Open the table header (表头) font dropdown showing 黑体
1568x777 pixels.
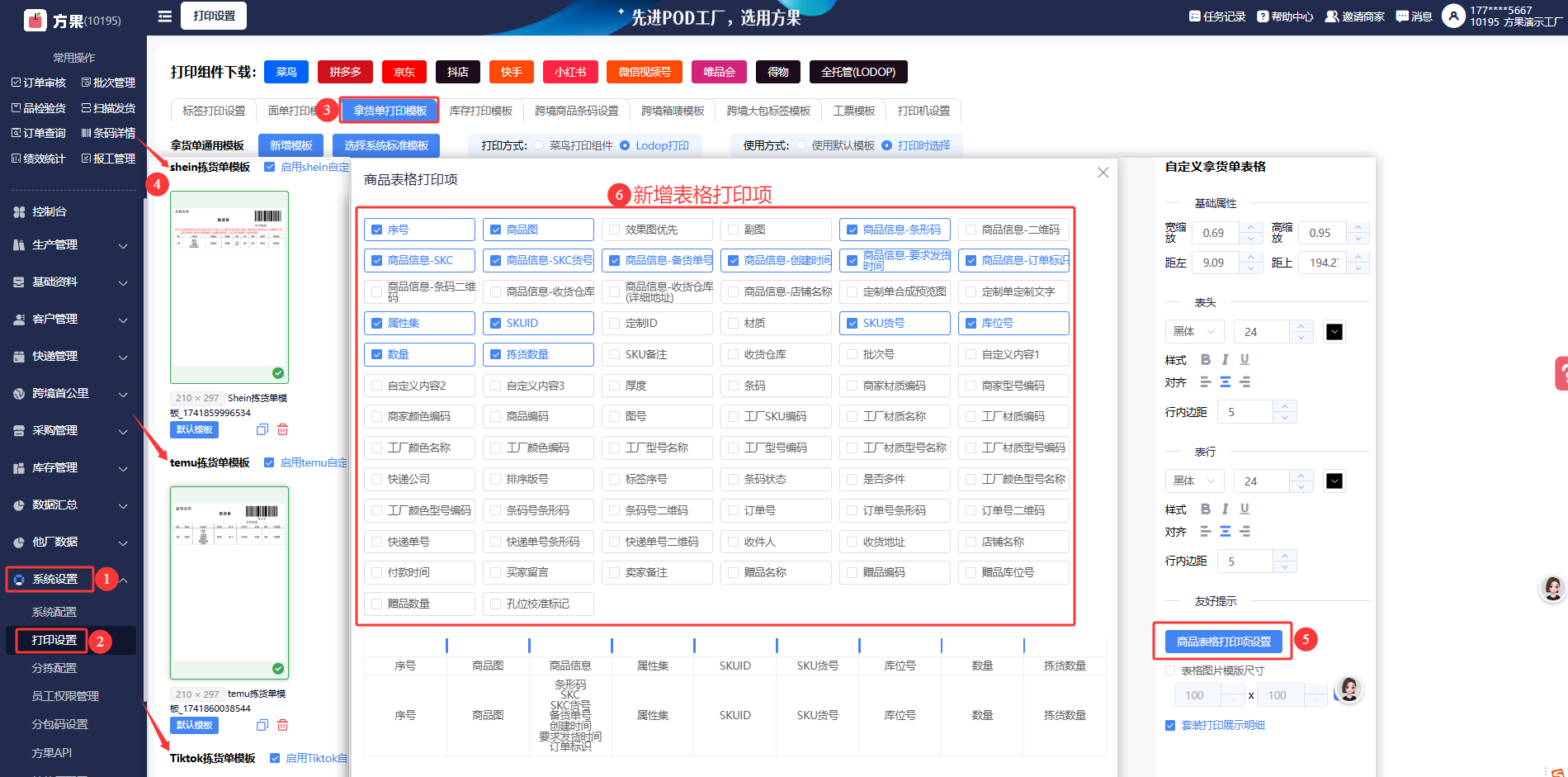[x=1193, y=331]
